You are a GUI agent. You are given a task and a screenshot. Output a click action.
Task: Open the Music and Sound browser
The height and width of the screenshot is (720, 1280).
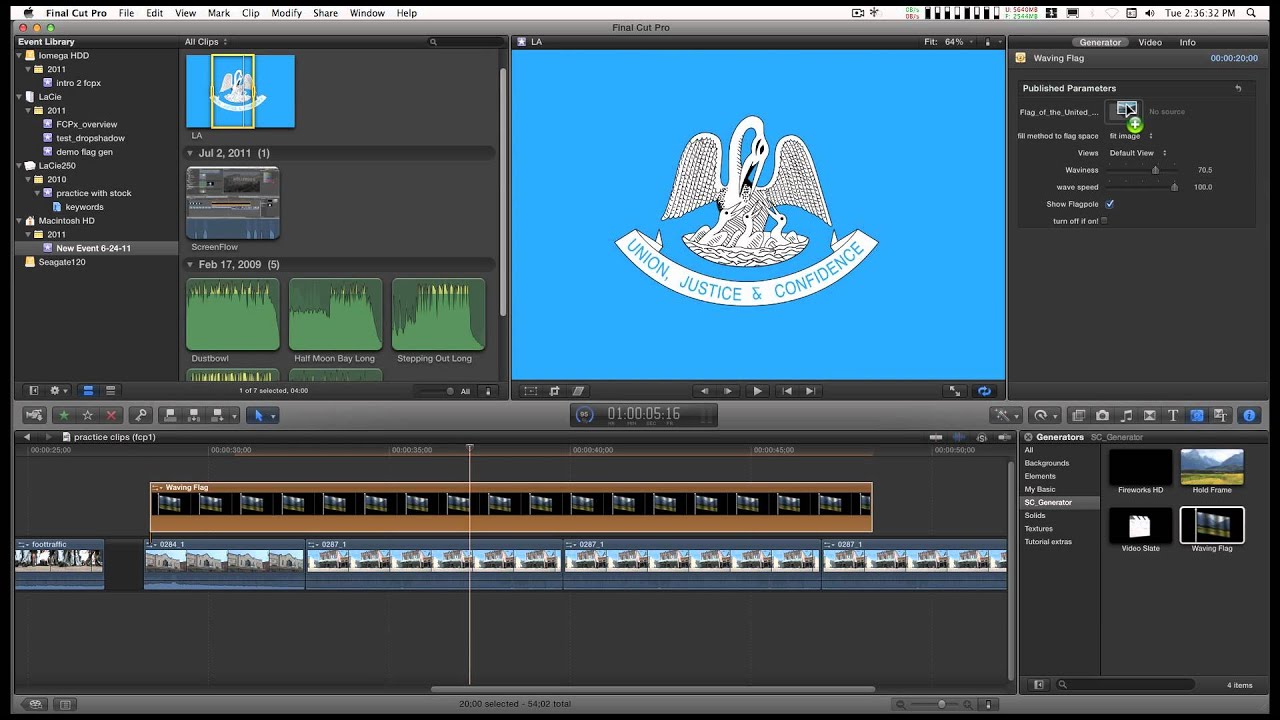click(1126, 415)
